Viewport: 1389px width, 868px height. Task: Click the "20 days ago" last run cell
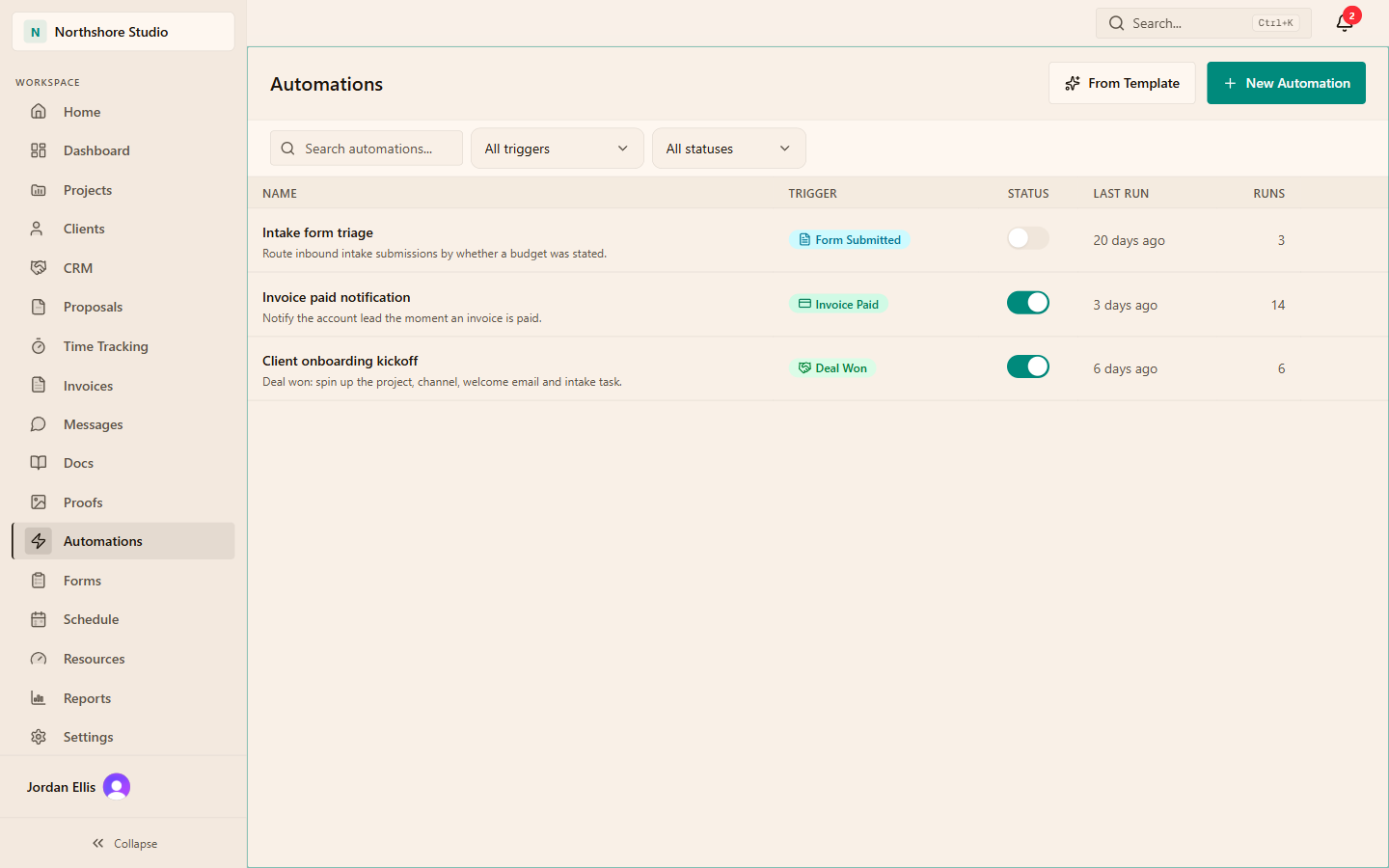[x=1129, y=240]
